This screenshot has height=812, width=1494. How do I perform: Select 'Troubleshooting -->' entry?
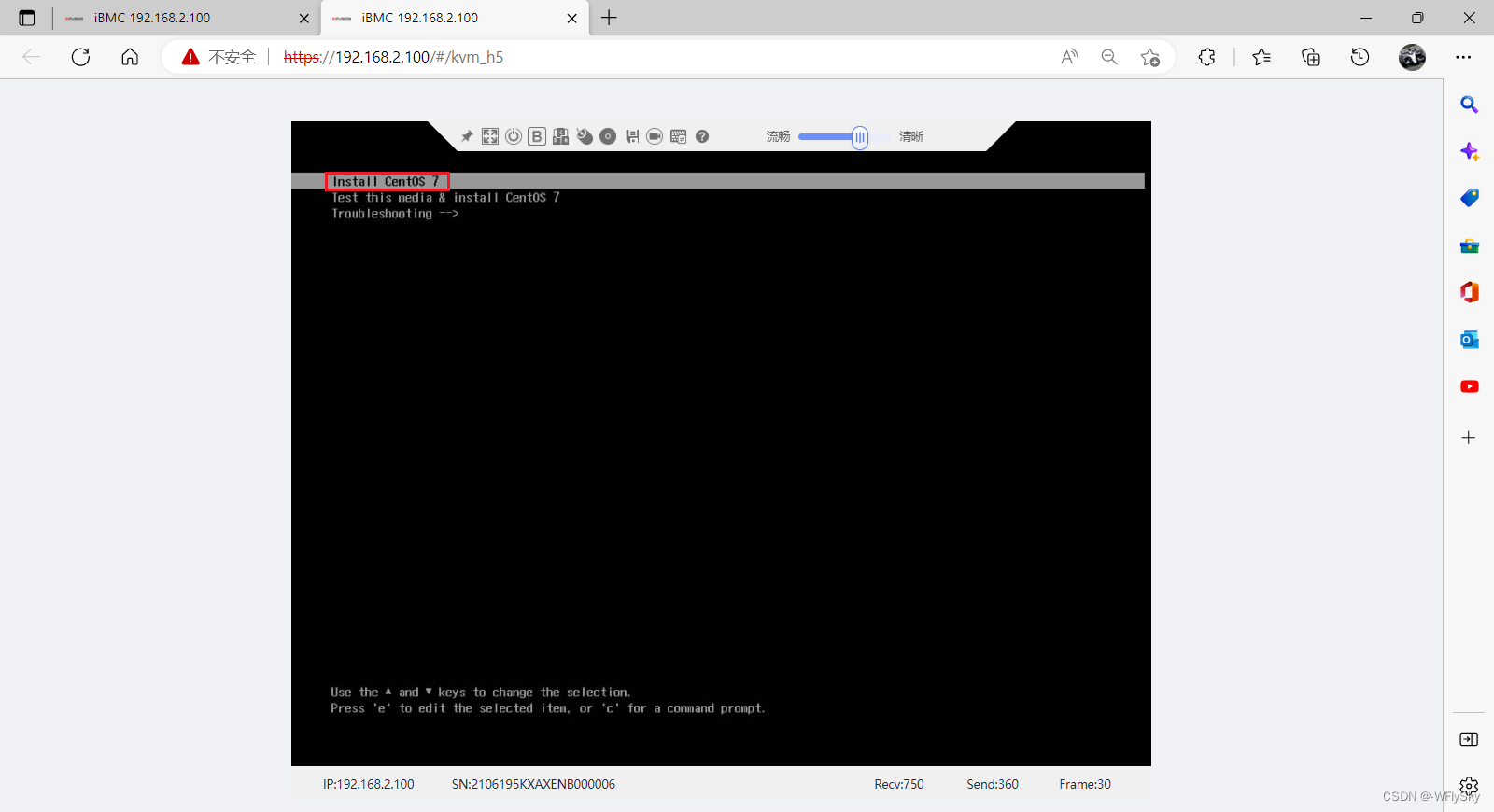coord(395,214)
